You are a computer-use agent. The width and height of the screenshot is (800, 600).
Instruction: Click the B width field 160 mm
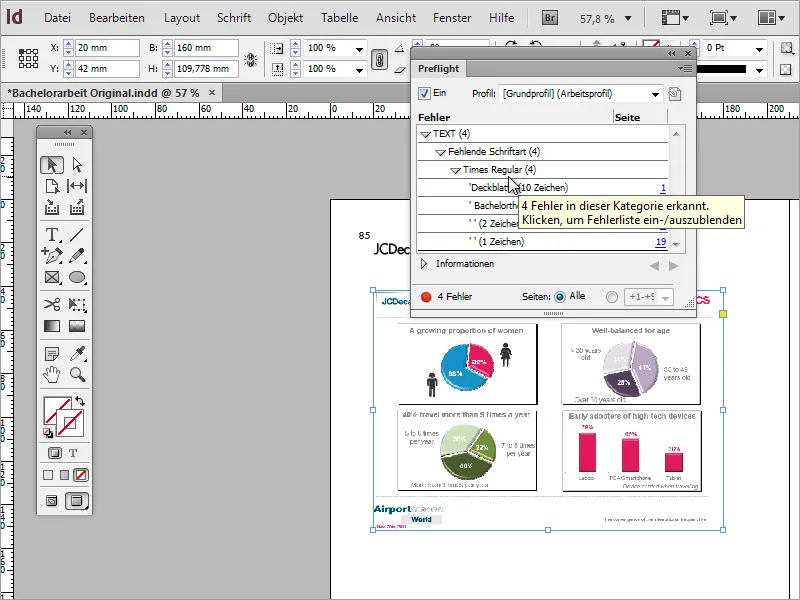point(206,48)
